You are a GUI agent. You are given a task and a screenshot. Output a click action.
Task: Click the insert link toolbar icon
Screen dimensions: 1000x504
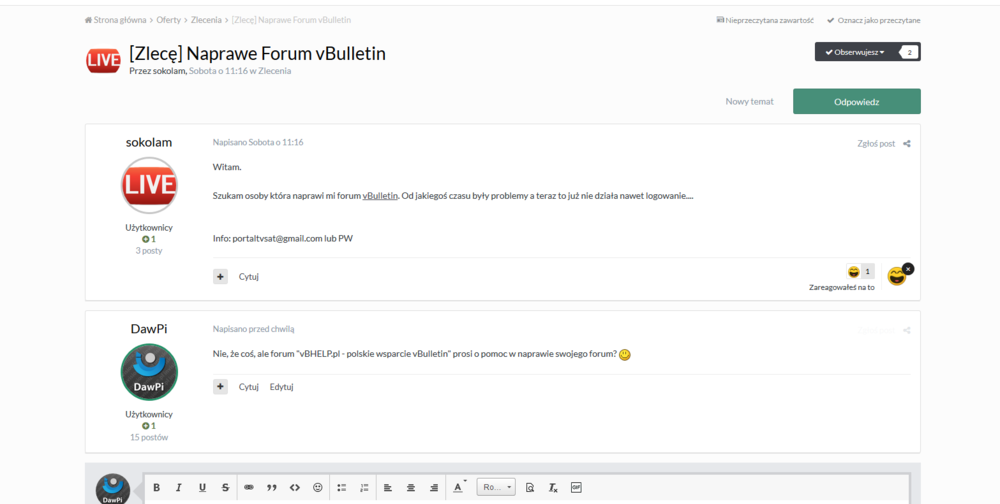point(249,488)
